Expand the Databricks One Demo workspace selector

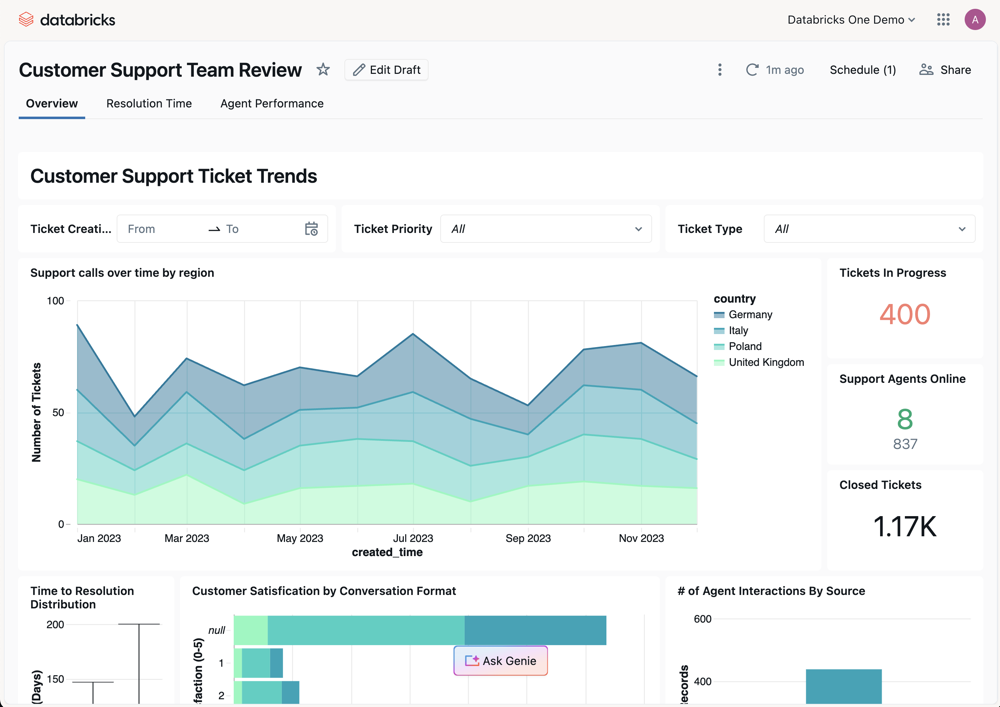pyautogui.click(x=851, y=19)
